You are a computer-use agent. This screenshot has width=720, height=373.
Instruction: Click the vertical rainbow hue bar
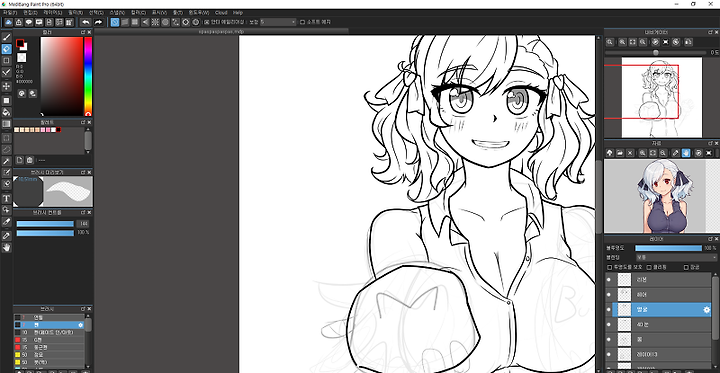click(x=88, y=76)
